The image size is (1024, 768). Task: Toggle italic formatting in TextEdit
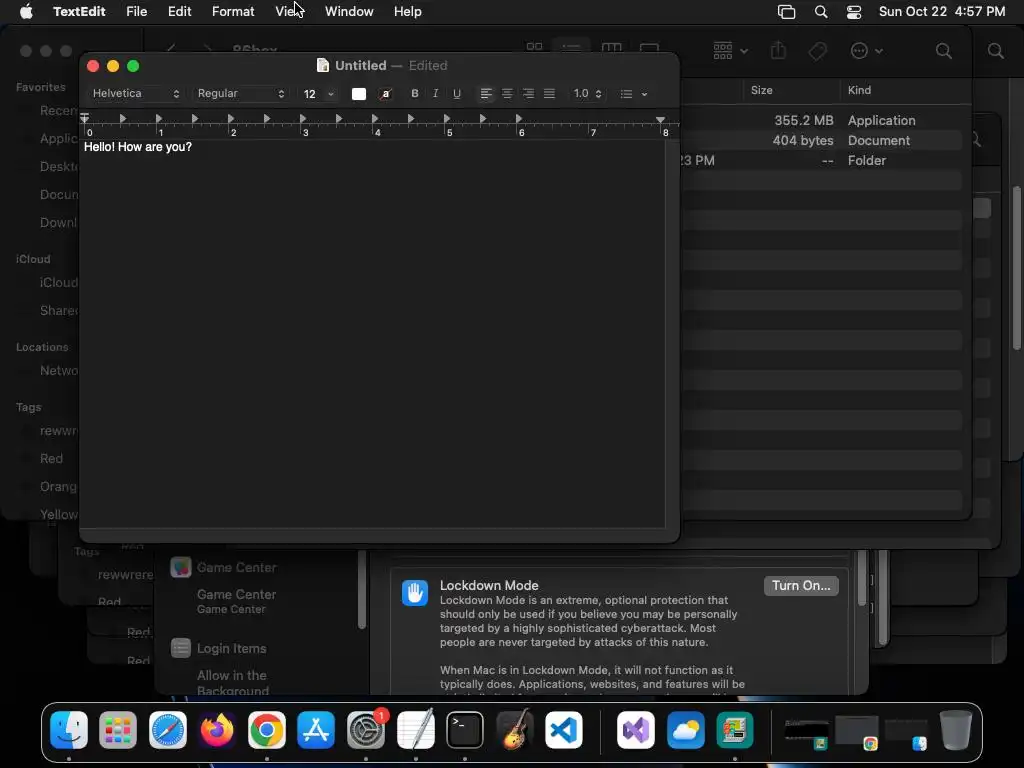435,93
